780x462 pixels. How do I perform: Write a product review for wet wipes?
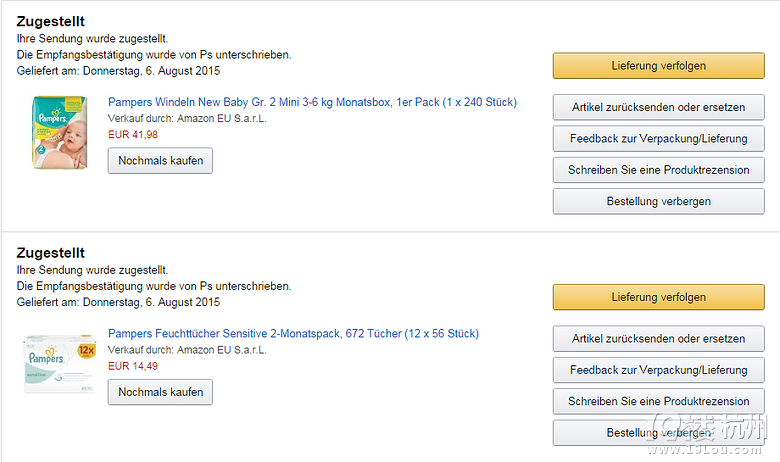pyautogui.click(x=659, y=401)
